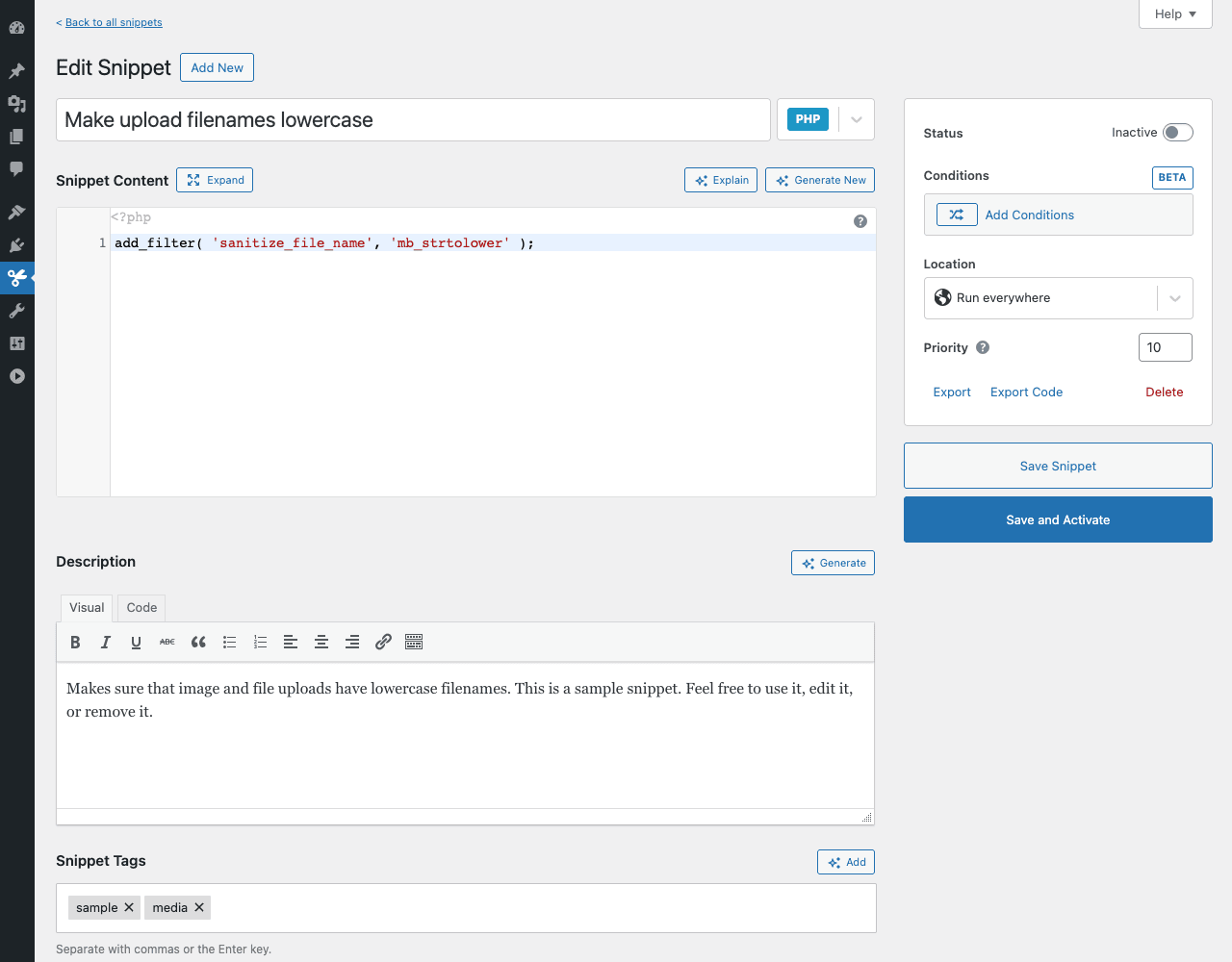Click Add button for snippet tags
Image resolution: width=1232 pixels, height=962 pixels.
[846, 862]
